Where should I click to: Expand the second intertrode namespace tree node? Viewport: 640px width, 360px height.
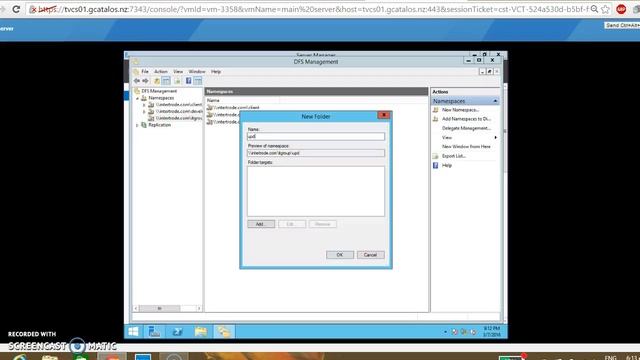(144, 111)
